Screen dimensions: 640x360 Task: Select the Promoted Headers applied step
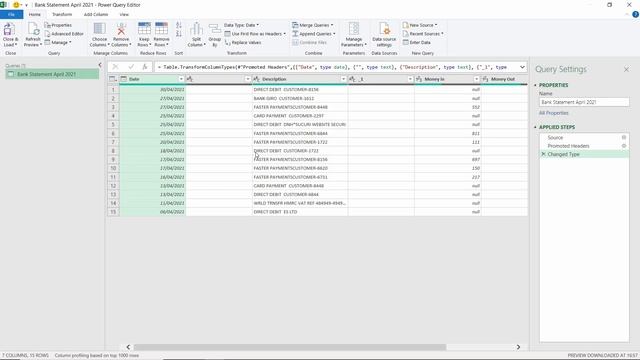[x=584, y=146]
